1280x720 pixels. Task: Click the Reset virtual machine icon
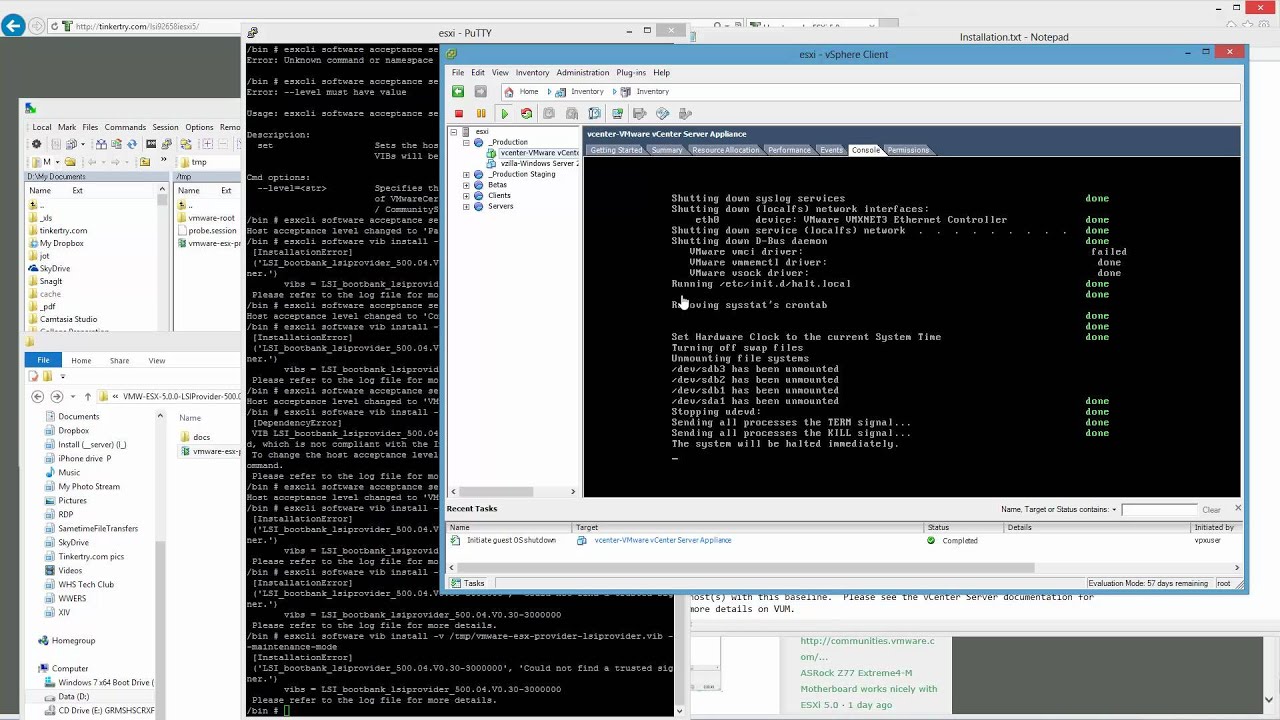click(526, 114)
